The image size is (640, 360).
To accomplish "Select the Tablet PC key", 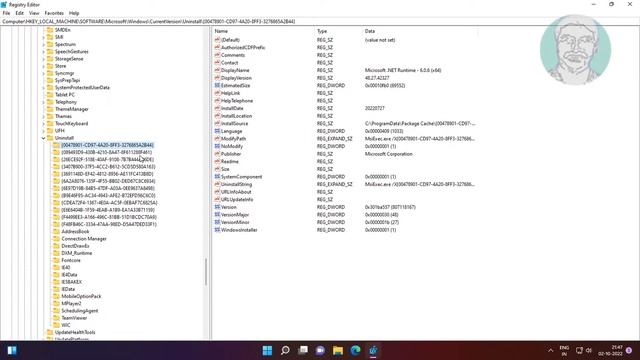I will 65,95.
